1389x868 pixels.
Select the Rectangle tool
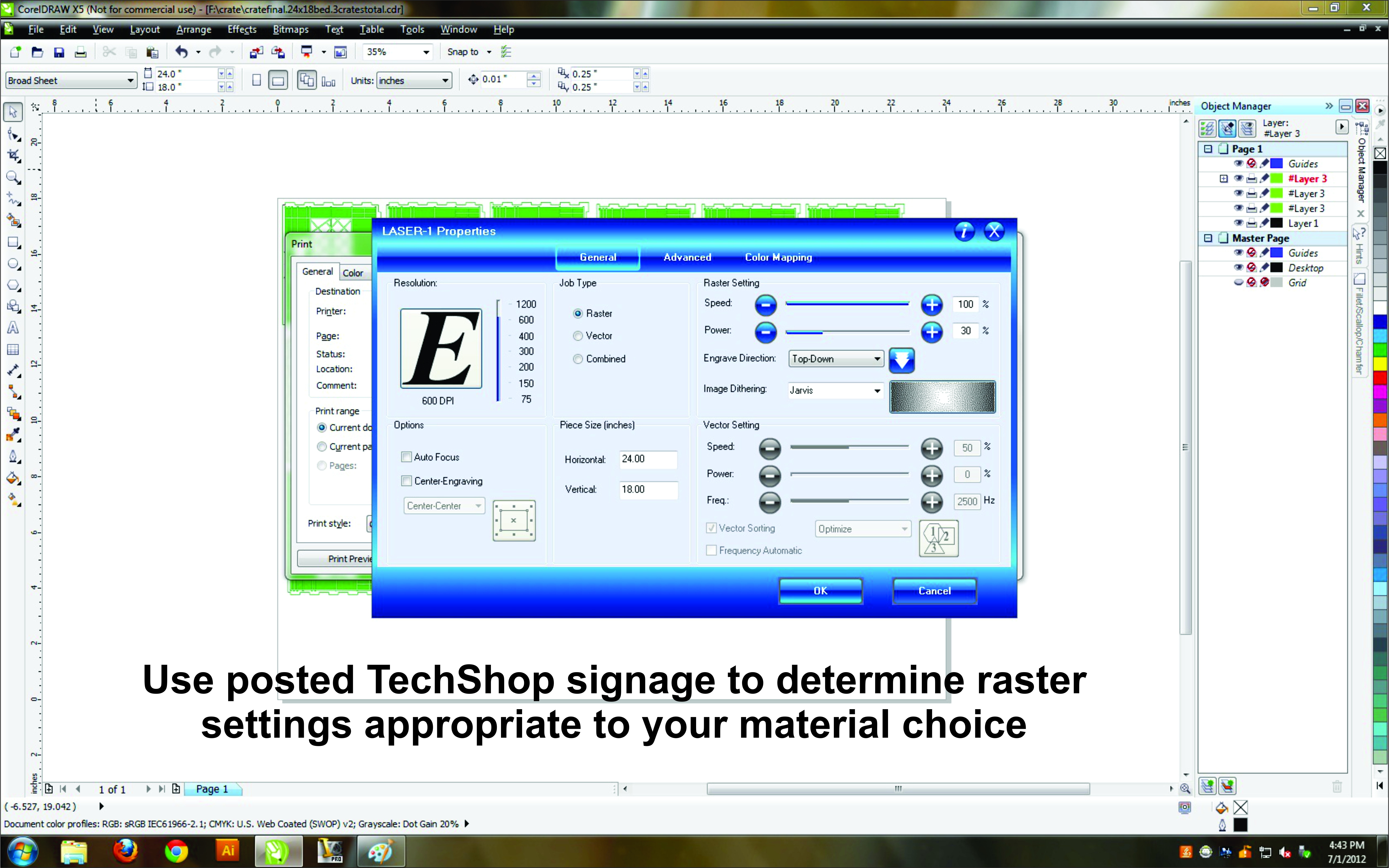(13, 242)
